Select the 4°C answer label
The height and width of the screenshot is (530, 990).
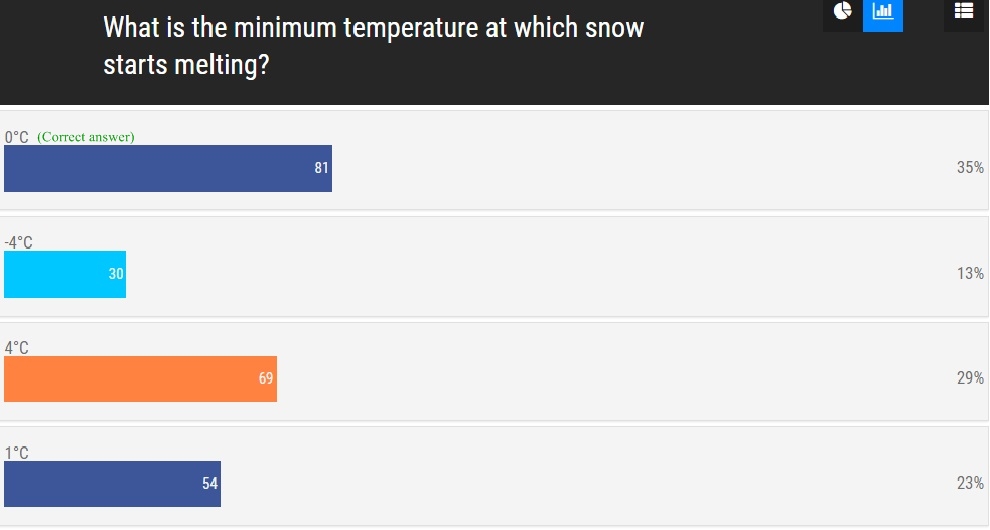16,347
